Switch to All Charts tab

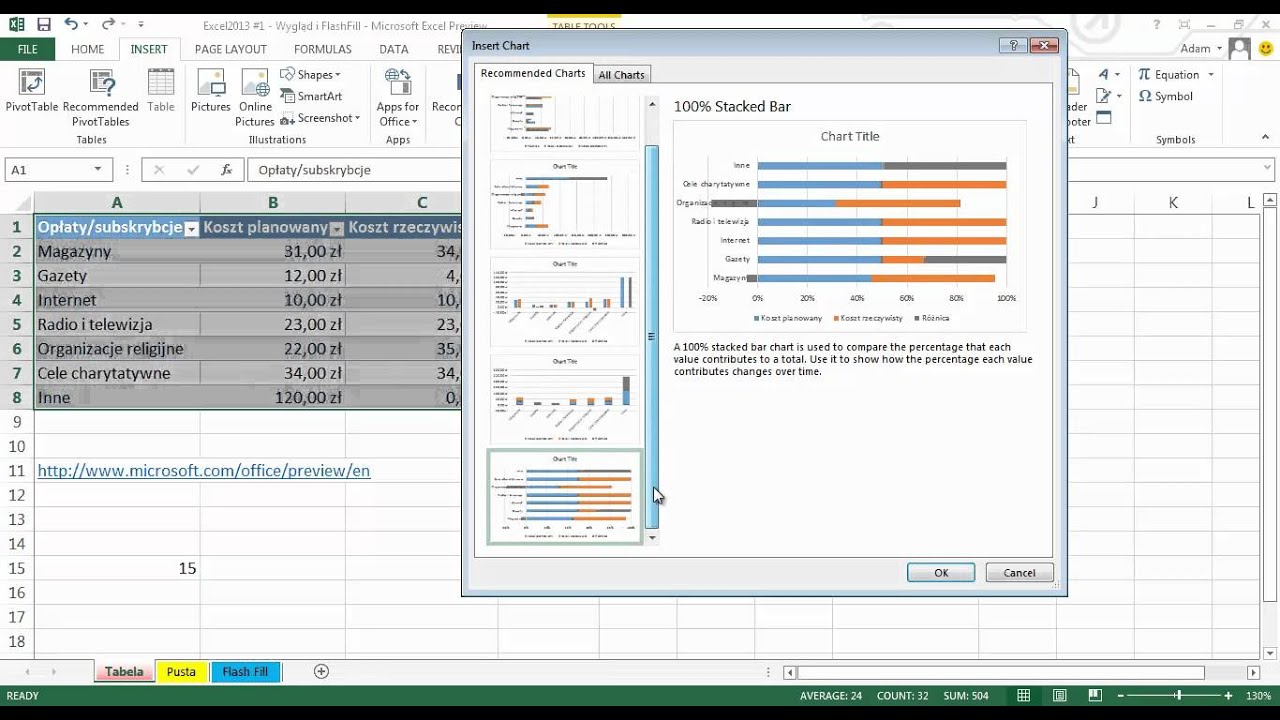pyautogui.click(x=621, y=75)
